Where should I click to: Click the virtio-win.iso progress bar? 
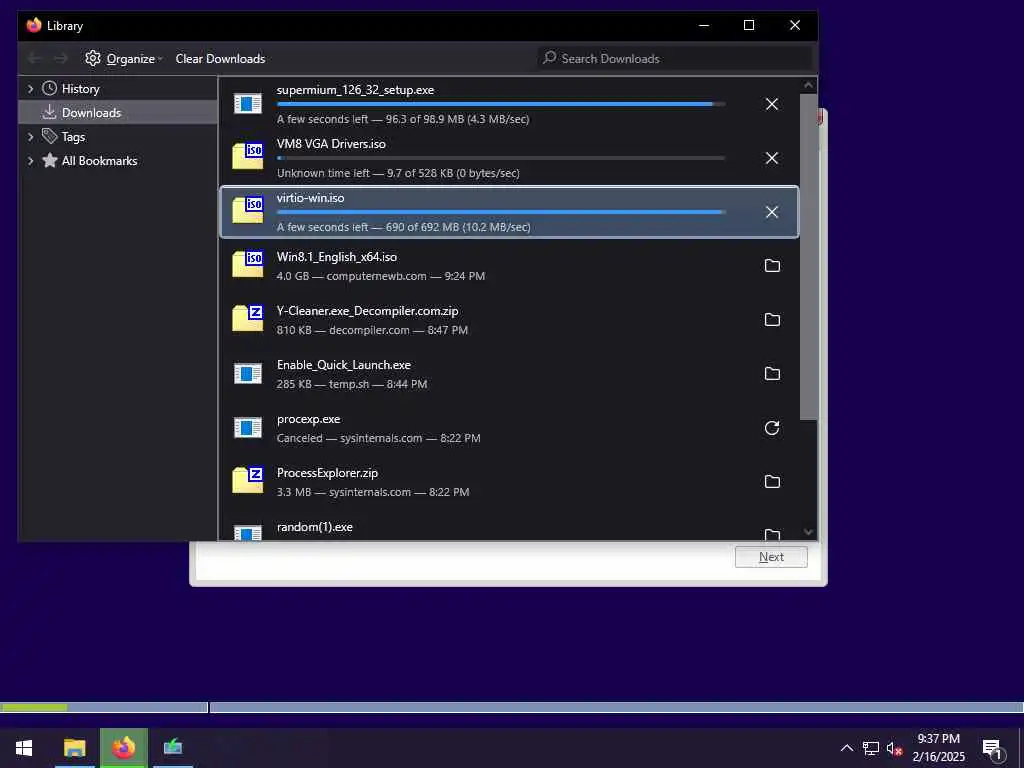[x=501, y=212]
